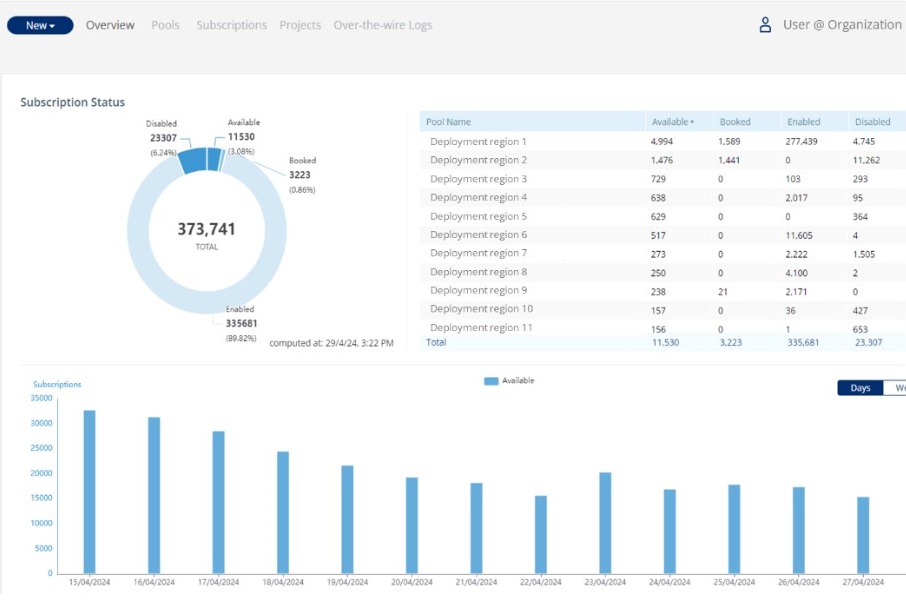This screenshot has width=906, height=612.
Task: Select the Deployment region 1 row
Action: coord(662,142)
